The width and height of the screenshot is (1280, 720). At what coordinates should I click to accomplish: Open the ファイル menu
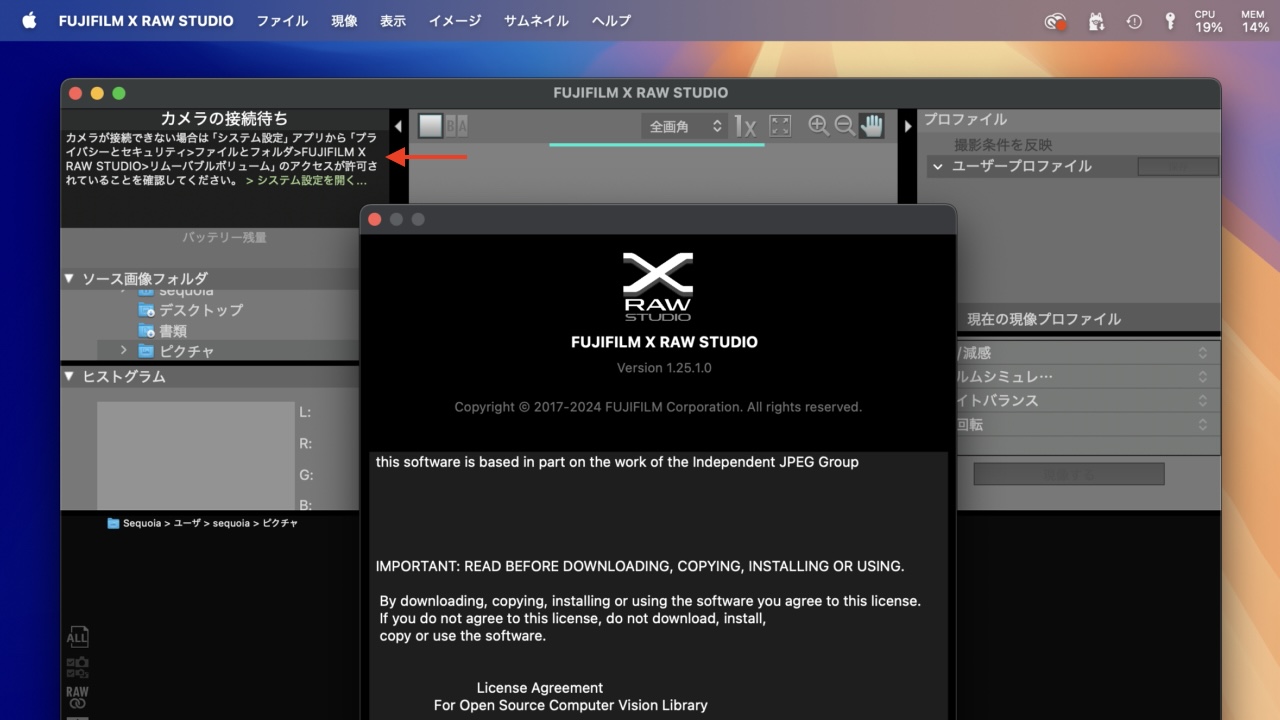282,20
